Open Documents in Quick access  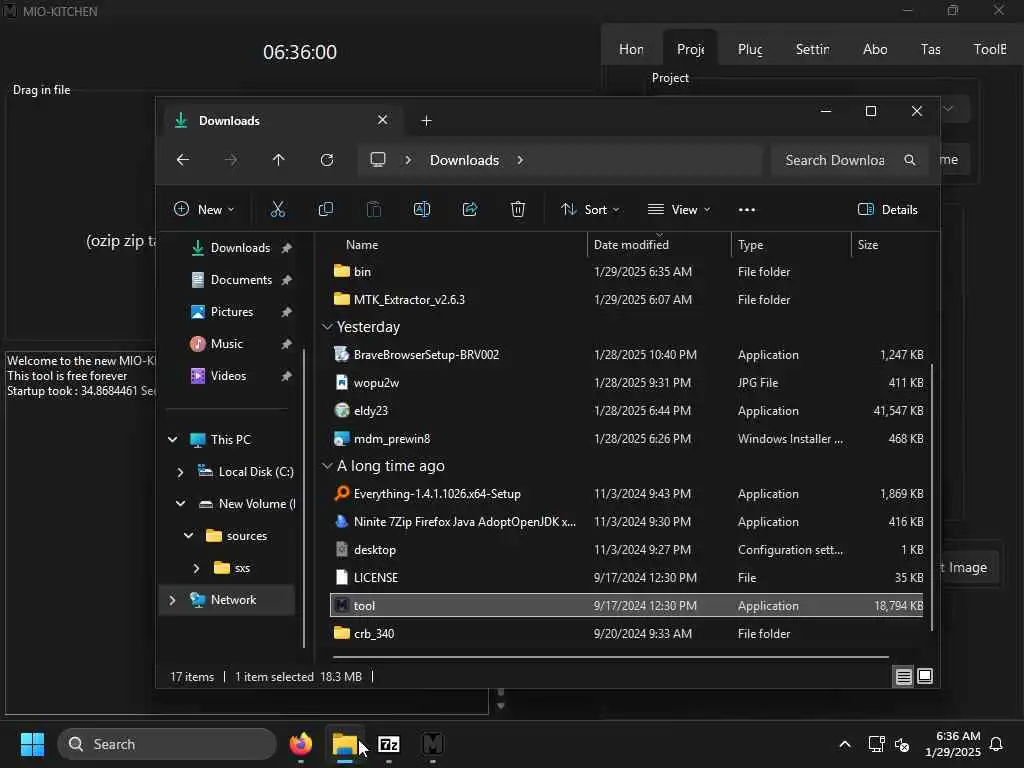(x=241, y=280)
